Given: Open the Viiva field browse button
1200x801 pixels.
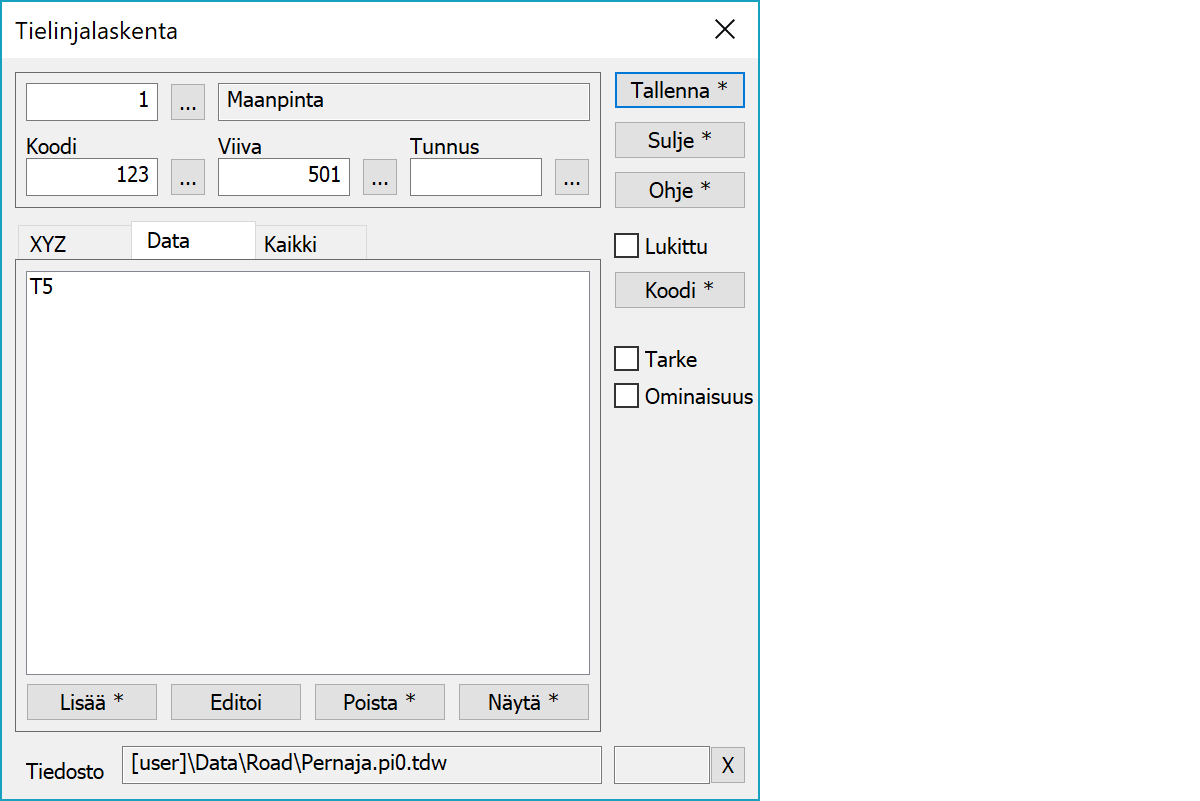Looking at the screenshot, I should tap(380, 177).
